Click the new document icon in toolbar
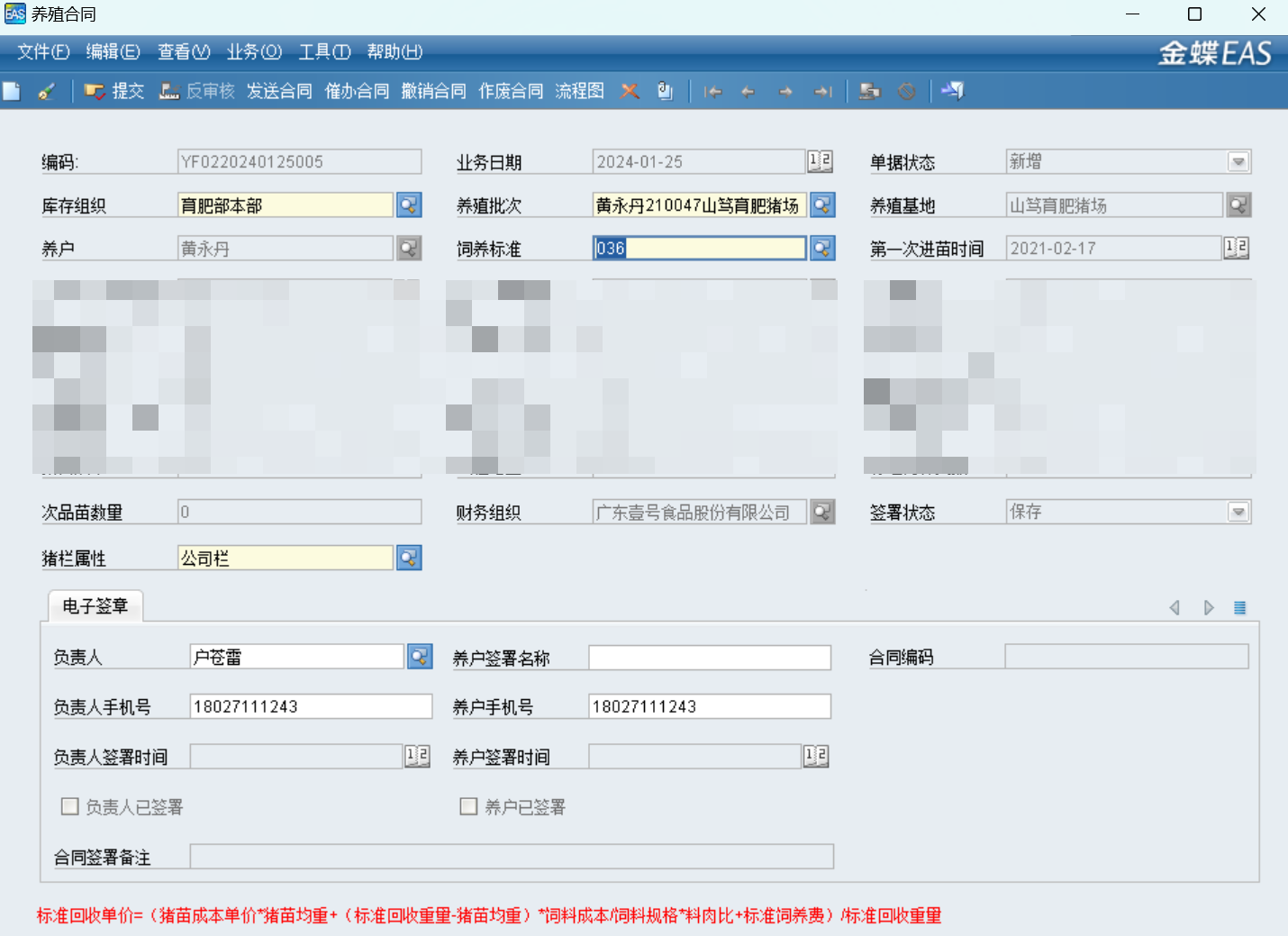The image size is (1288, 936). pos(12,91)
